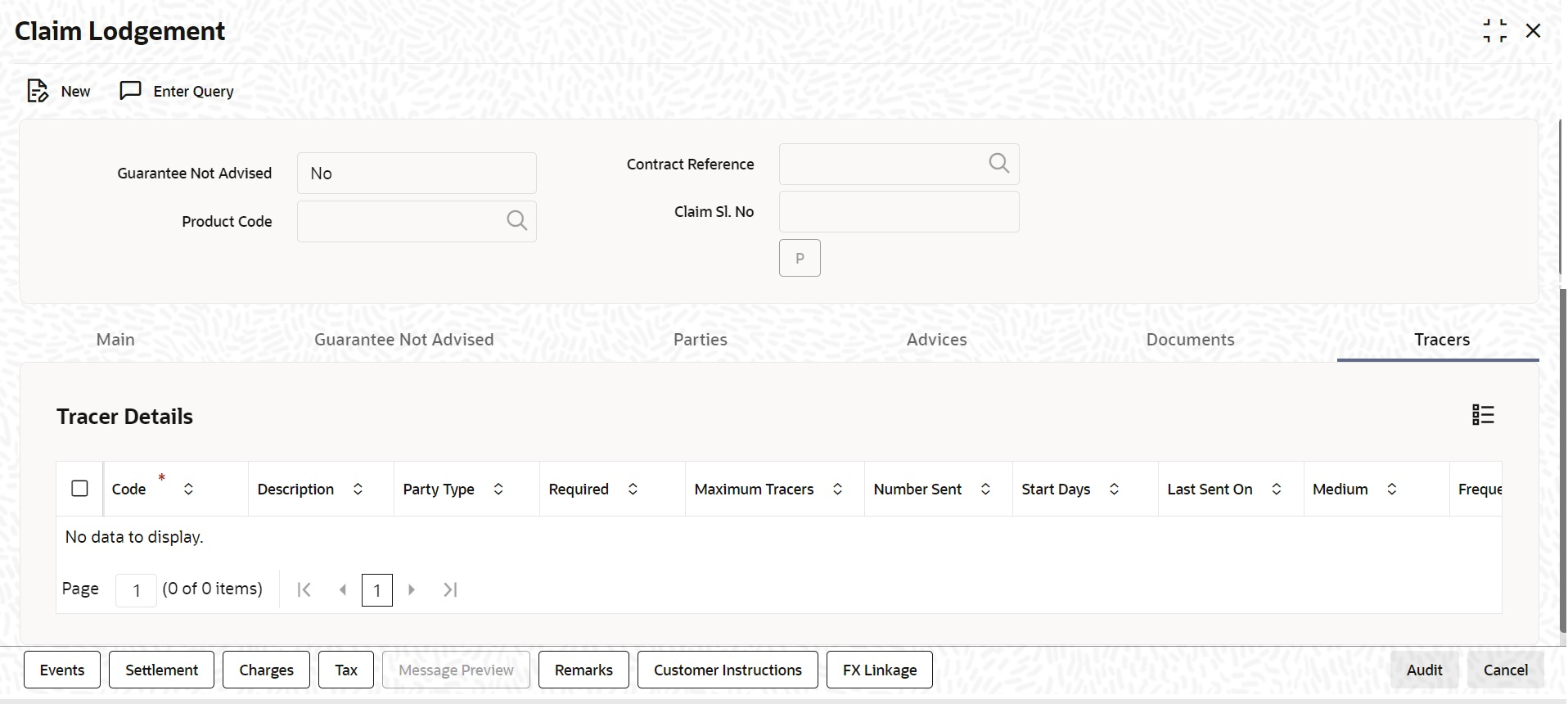The image size is (1568, 704).
Task: Open Contract Reference search lookup icon
Action: (998, 164)
